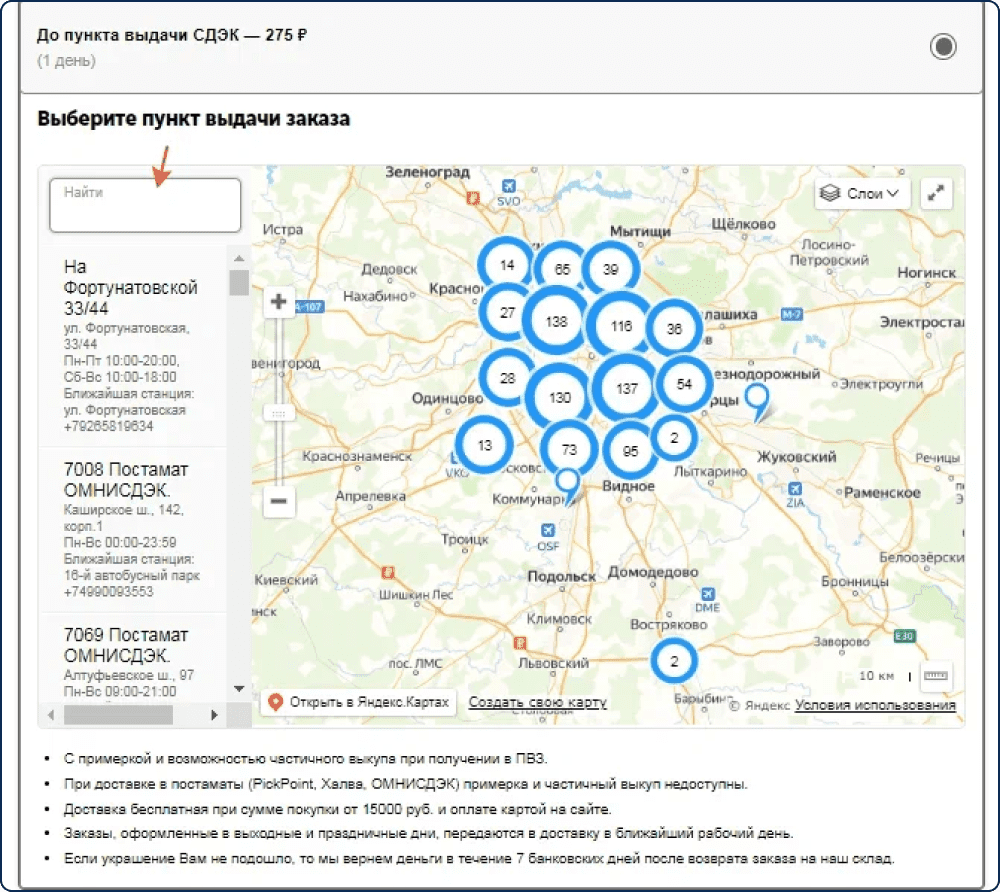
Task: Choose 7008 Постамат ОМНИСДЭК in the list
Action: 133,530
